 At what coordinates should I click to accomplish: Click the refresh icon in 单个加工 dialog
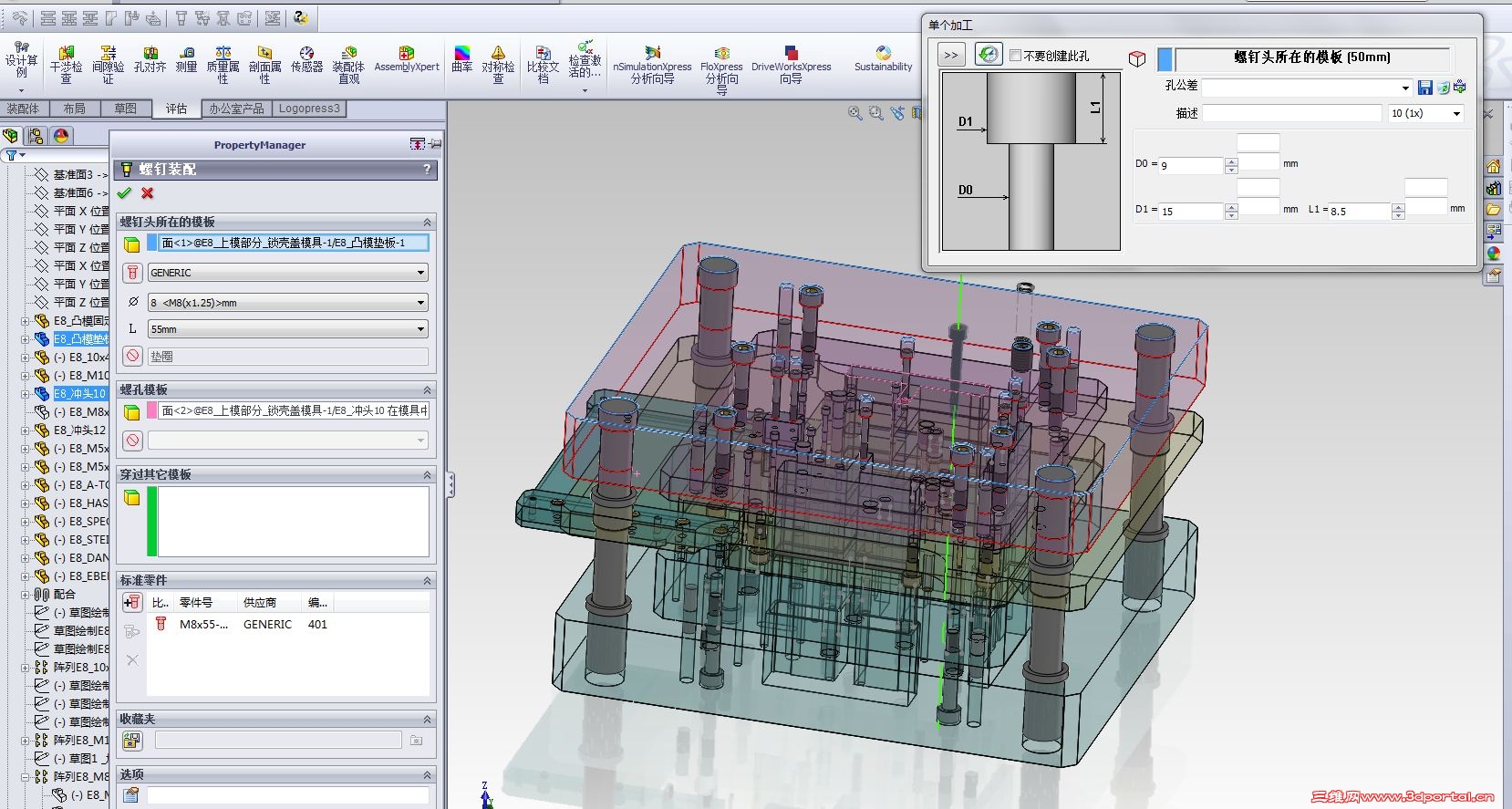[989, 55]
